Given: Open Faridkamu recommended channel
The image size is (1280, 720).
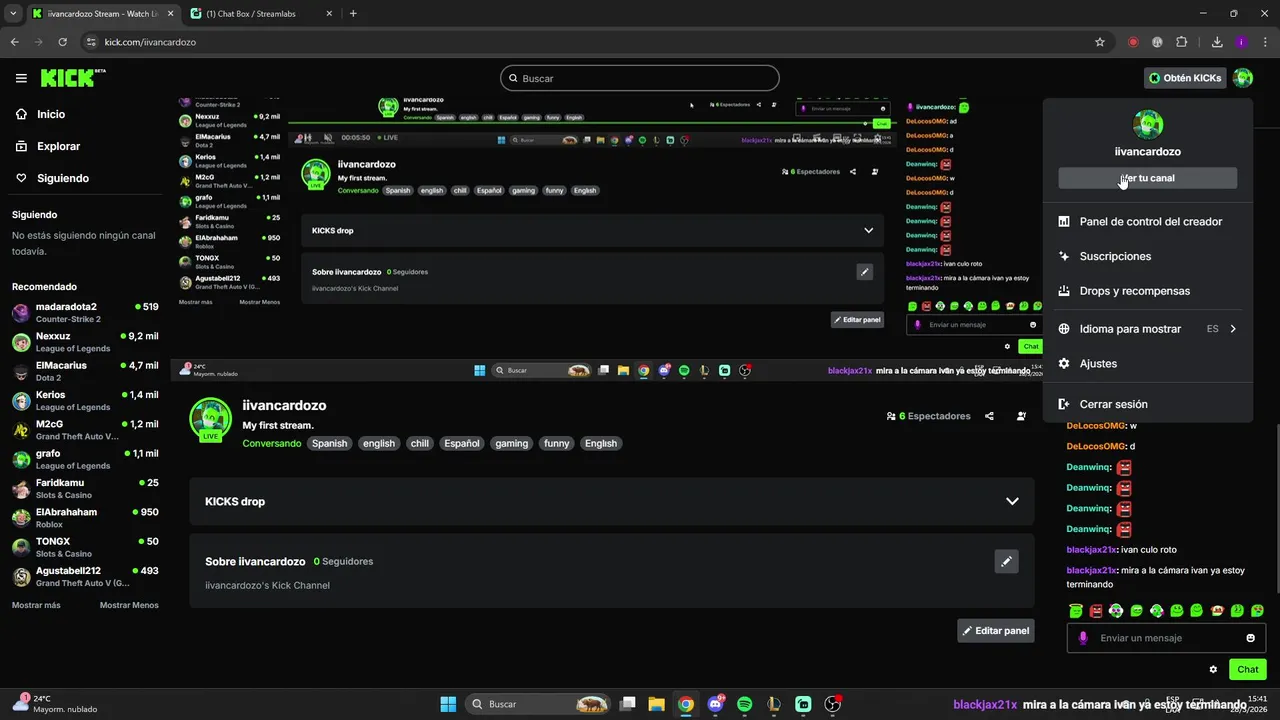Looking at the screenshot, I should pyautogui.click(x=85, y=488).
